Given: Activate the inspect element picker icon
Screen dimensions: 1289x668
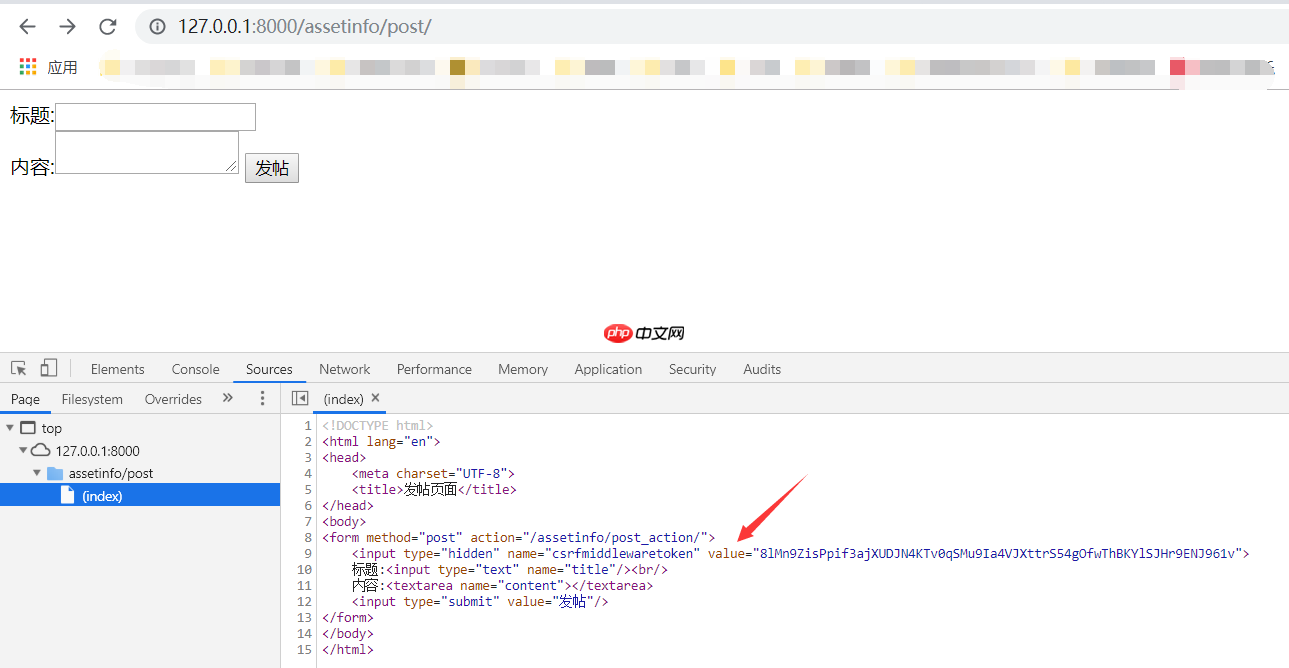Looking at the screenshot, I should coord(18,369).
